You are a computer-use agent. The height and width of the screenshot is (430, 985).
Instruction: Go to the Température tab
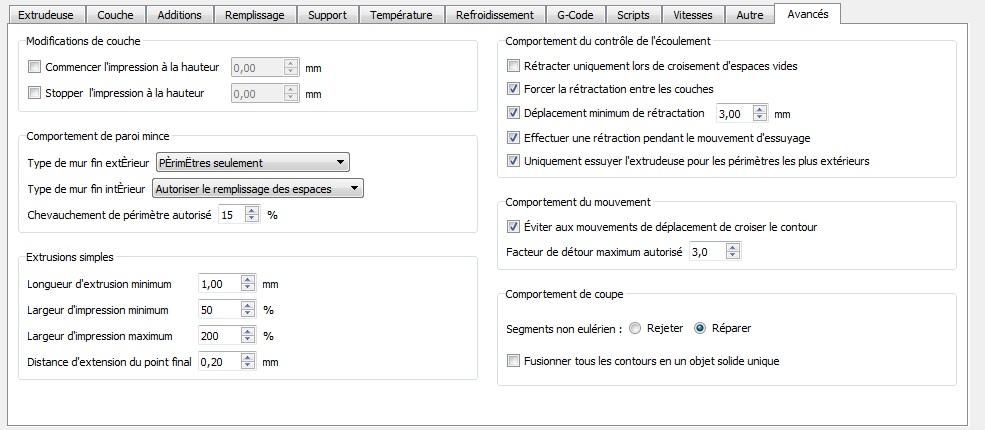click(x=401, y=15)
